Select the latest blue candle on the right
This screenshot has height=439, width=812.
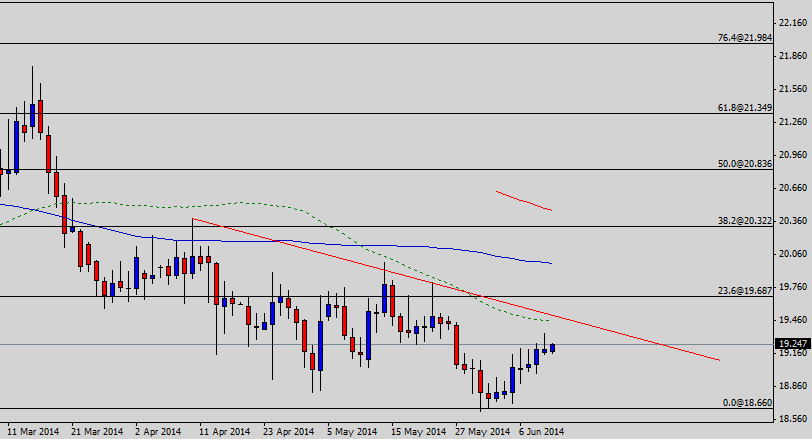click(x=552, y=347)
